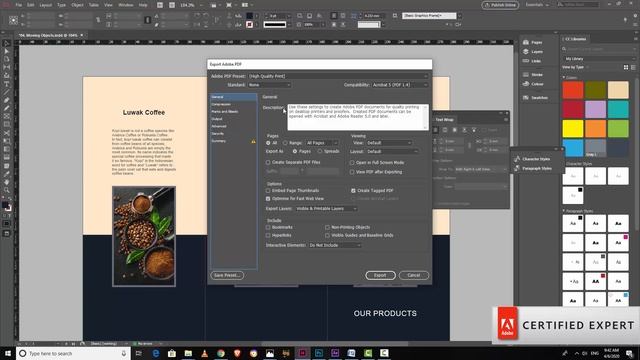Open the Layout dropdown under Viewing
Viewport: 640px width, 360px height.
(x=392, y=151)
